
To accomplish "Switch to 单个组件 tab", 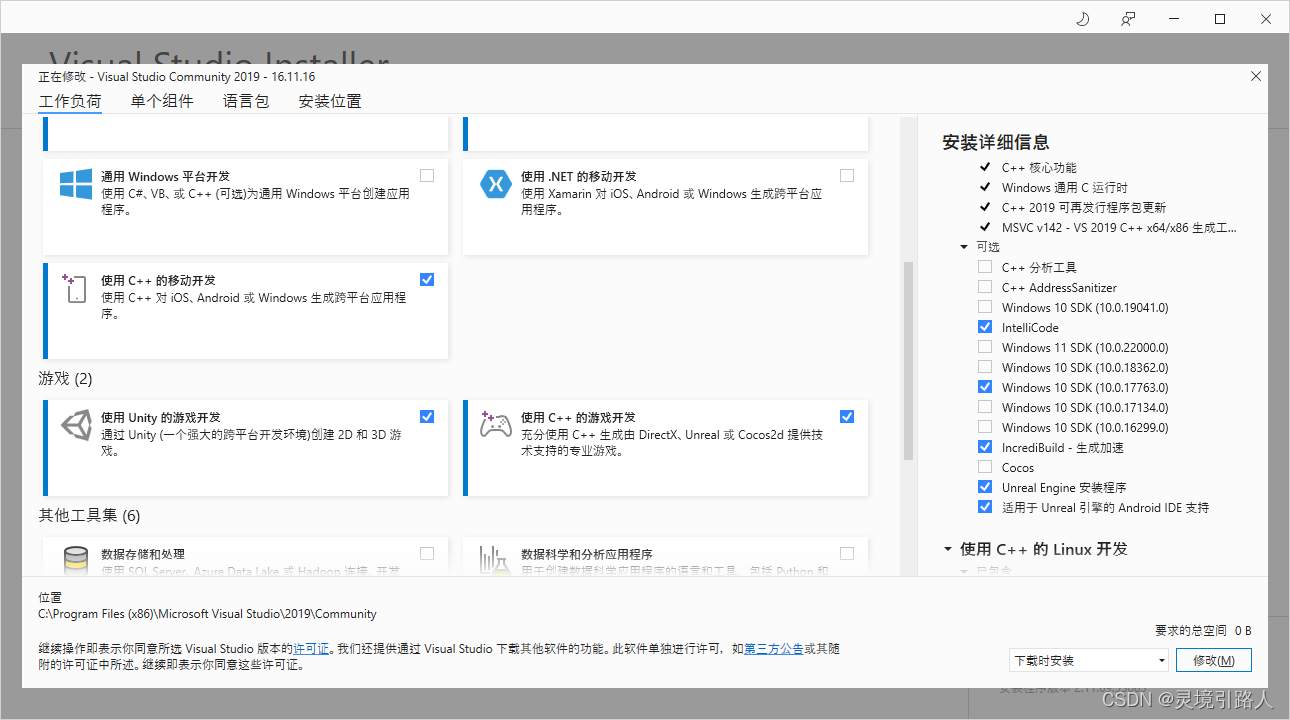I will click(162, 101).
